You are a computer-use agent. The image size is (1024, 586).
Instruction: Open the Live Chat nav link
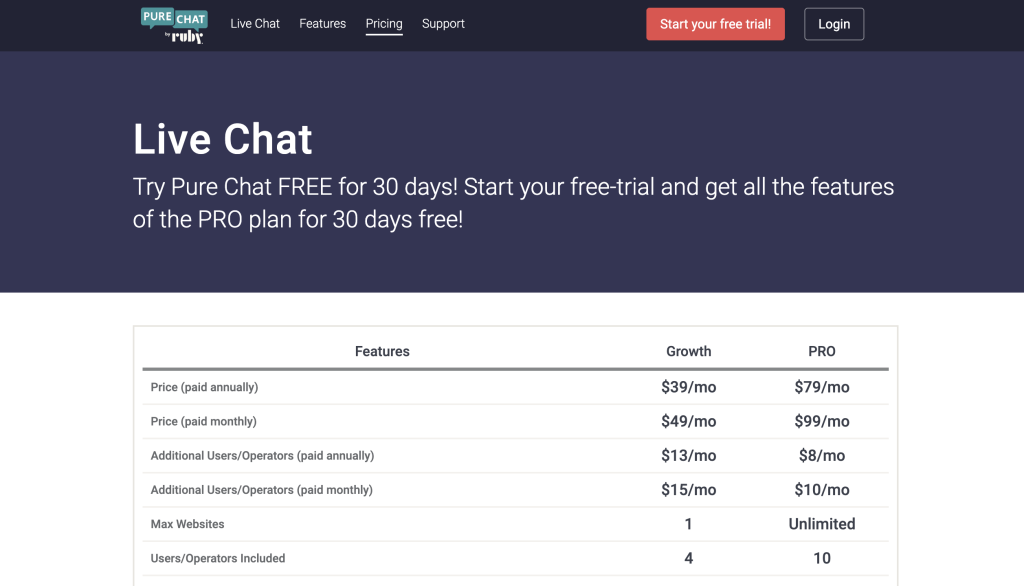[x=255, y=24]
